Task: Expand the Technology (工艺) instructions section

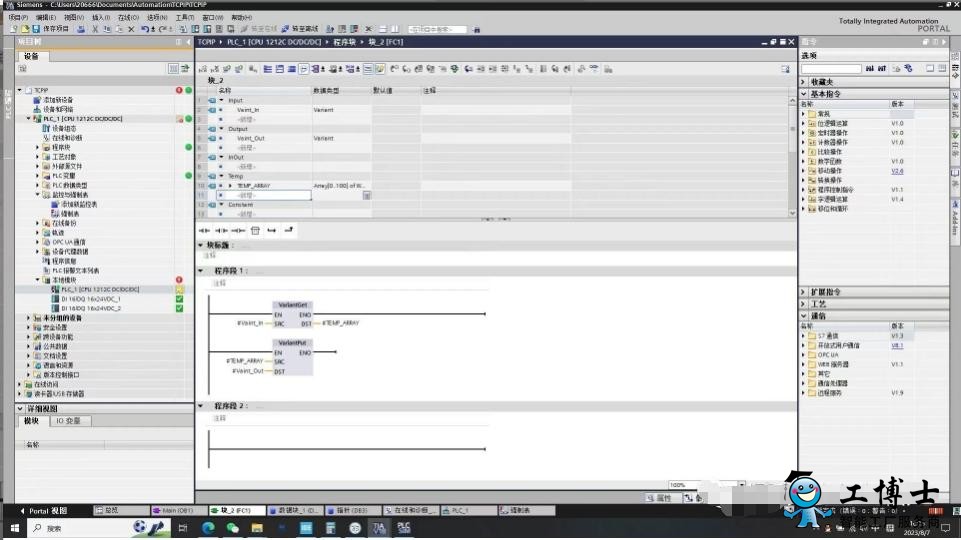Action: [803, 304]
